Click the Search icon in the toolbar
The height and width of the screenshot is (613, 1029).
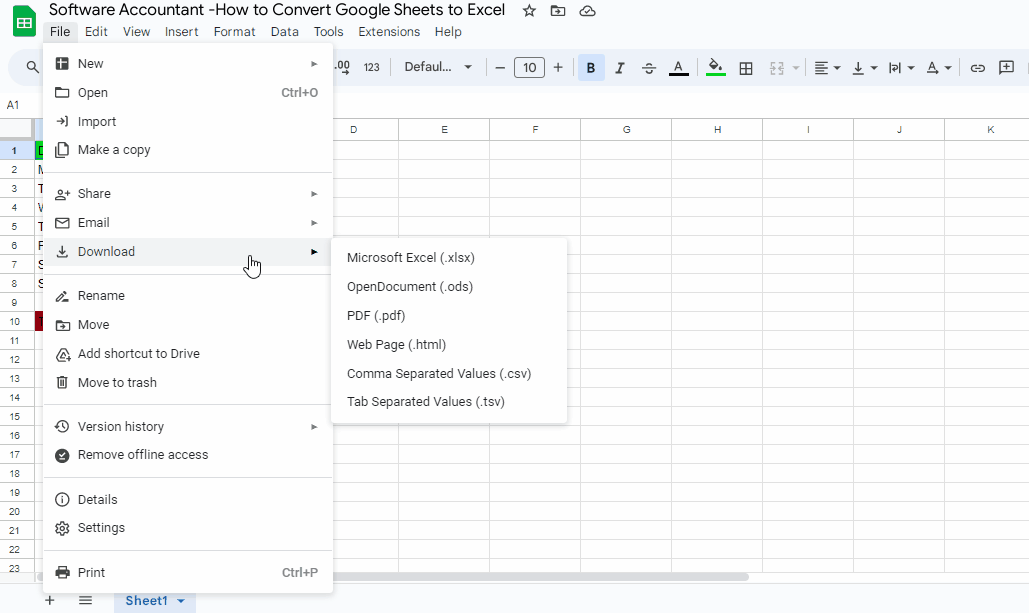click(x=30, y=67)
